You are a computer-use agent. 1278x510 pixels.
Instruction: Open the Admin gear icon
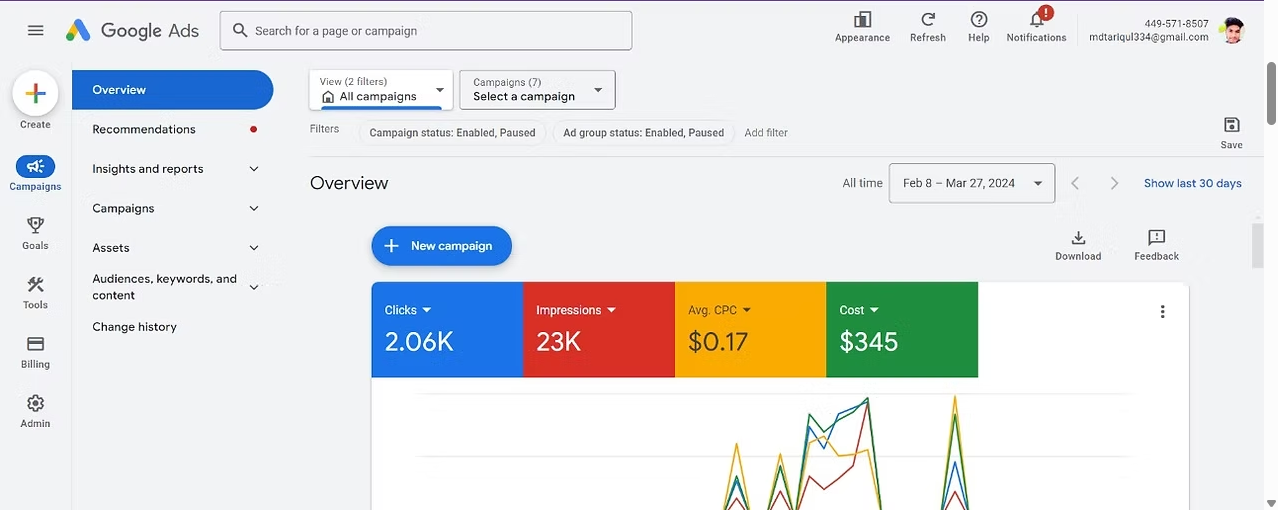tap(35, 404)
